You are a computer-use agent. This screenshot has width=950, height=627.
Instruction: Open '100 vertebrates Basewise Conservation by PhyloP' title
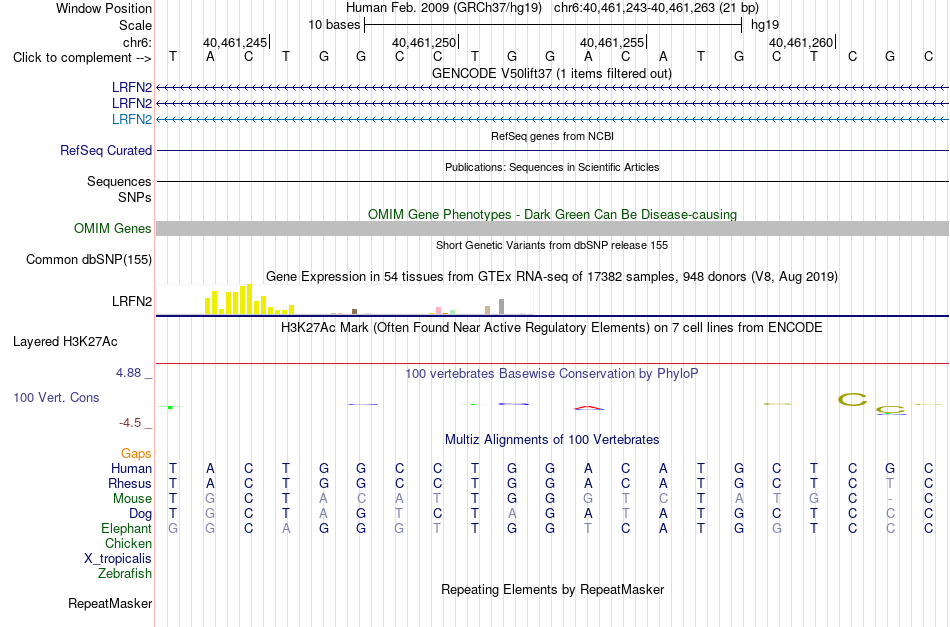(551, 374)
